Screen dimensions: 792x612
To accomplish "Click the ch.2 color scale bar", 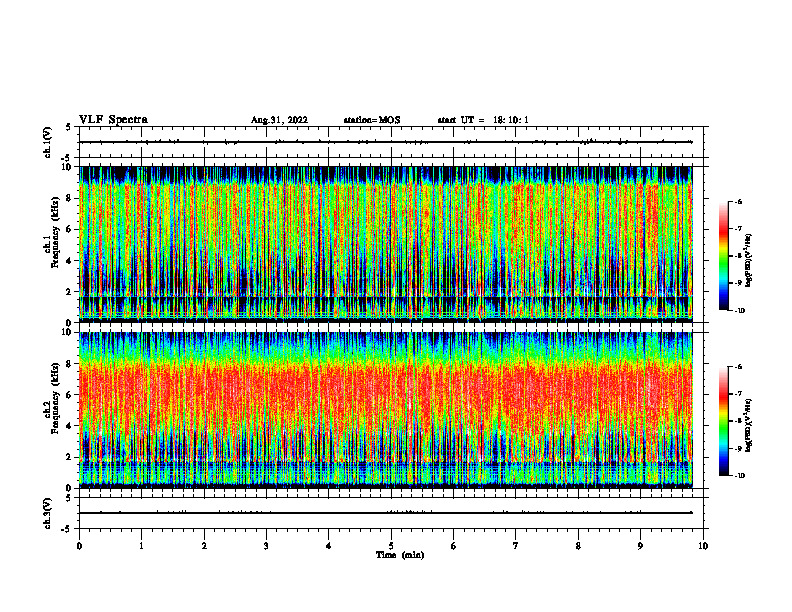I will pos(723,421).
